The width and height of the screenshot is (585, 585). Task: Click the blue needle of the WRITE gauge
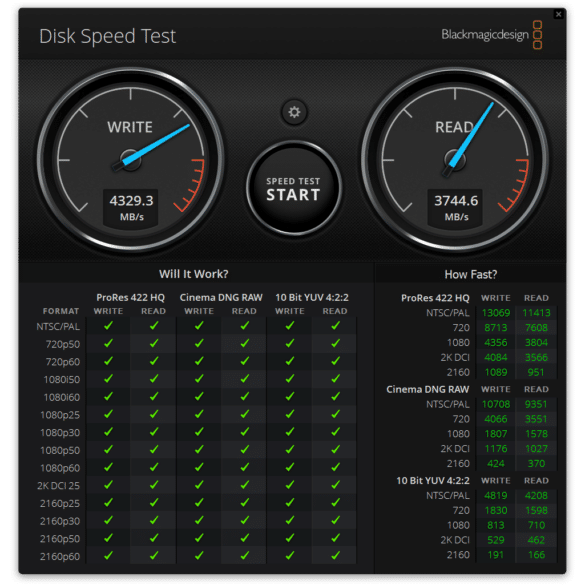[x=157, y=144]
